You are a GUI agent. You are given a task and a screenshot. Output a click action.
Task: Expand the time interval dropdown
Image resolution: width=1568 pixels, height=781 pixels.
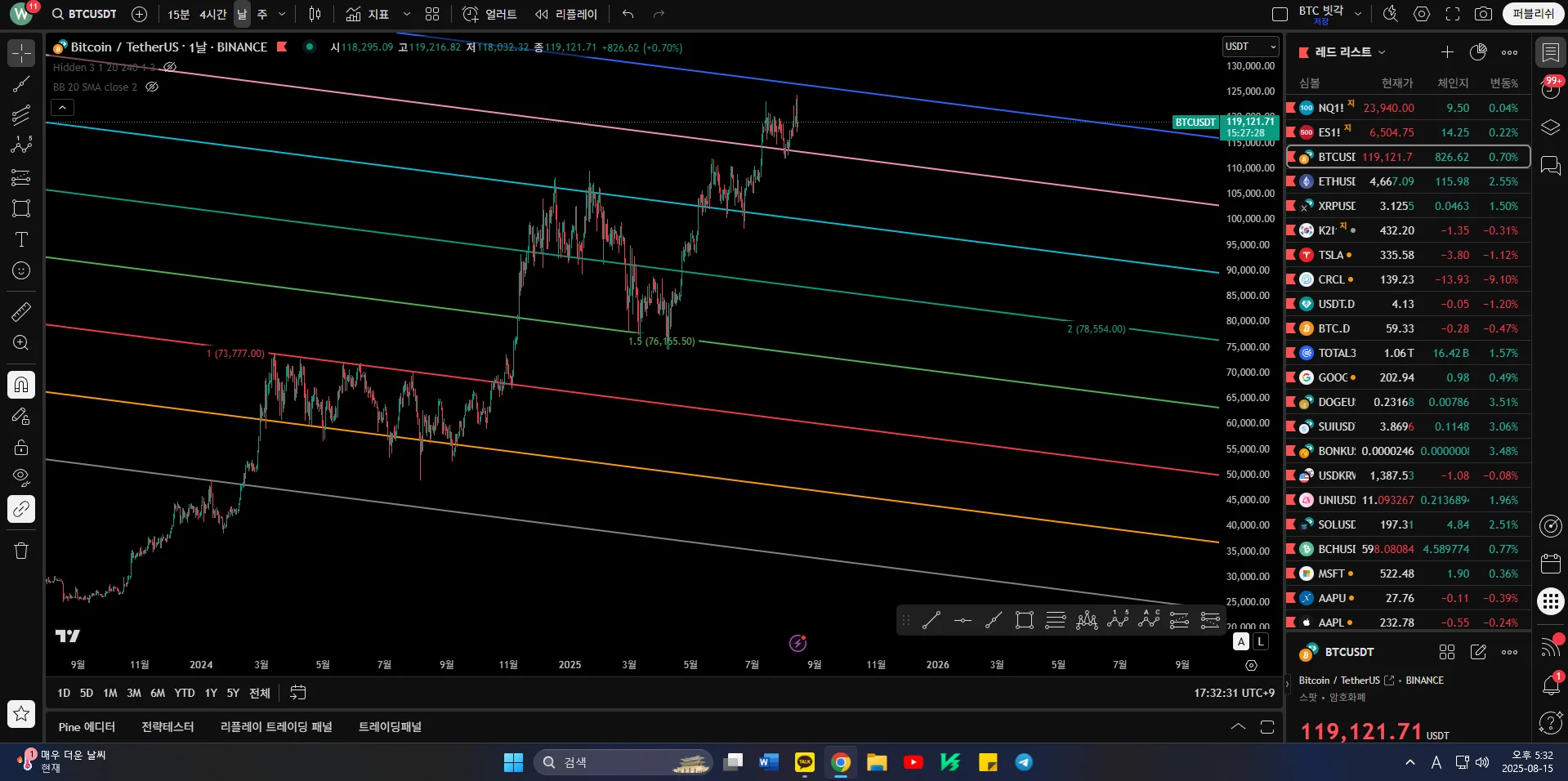(282, 14)
